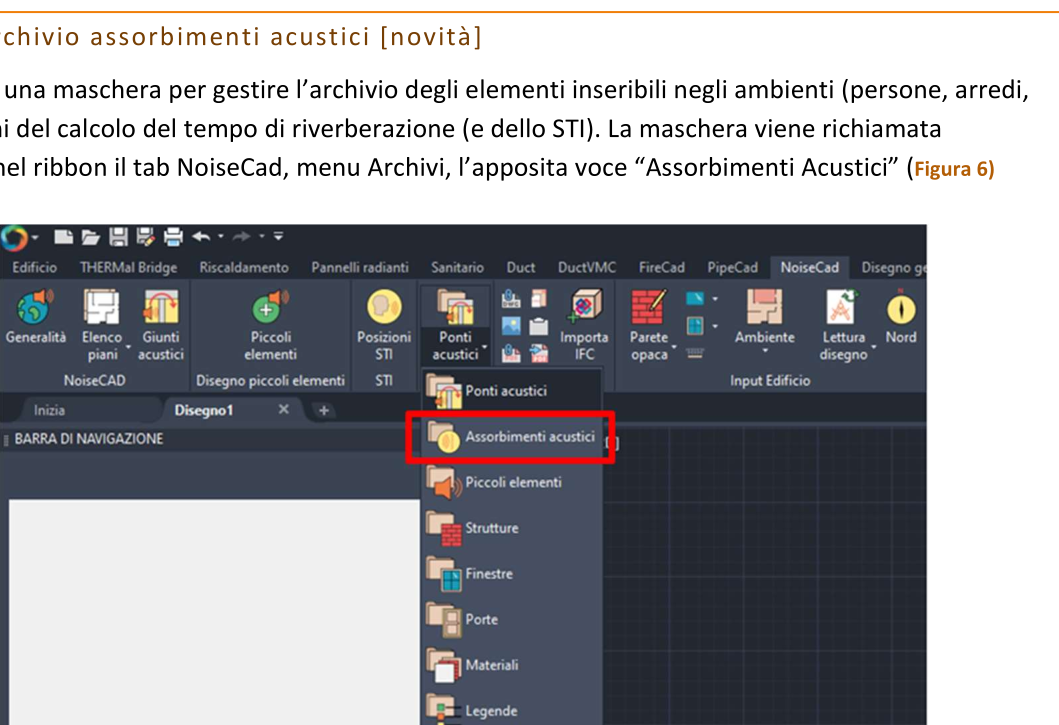
Task: Click the Importa IFC icon
Action: (584, 307)
